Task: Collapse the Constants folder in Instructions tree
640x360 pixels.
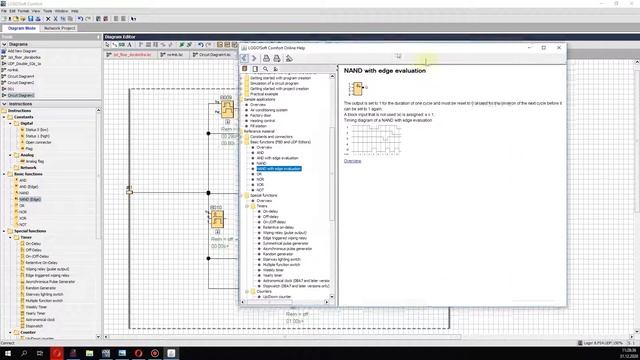Action: pos(4,117)
